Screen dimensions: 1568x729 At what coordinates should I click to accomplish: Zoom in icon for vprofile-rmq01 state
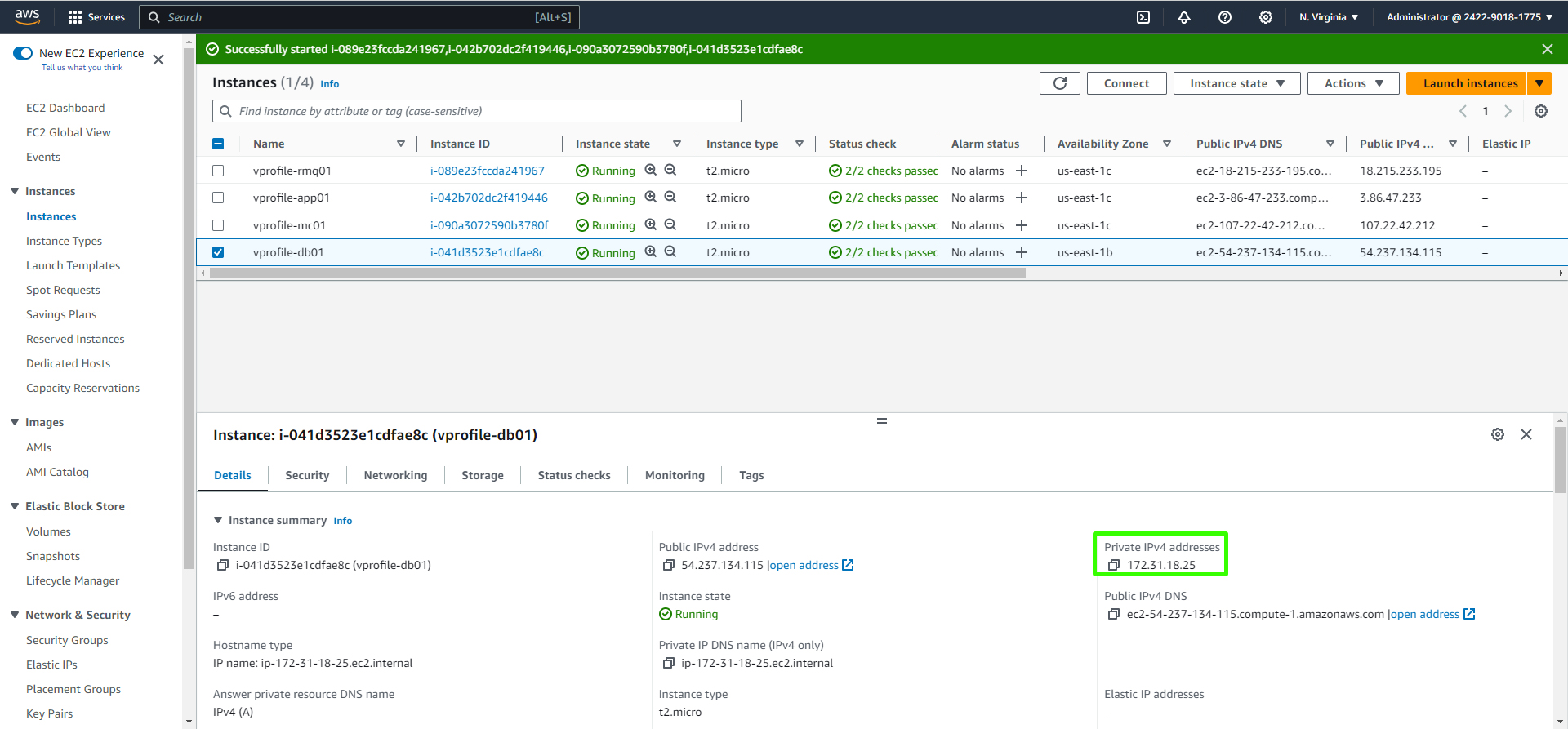651,170
